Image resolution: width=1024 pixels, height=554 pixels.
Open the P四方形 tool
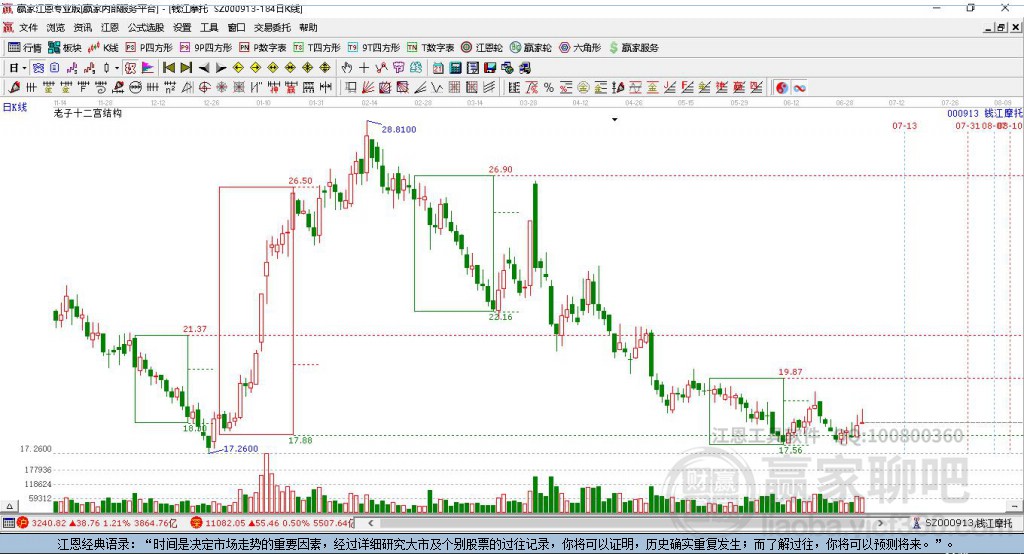(x=149, y=48)
